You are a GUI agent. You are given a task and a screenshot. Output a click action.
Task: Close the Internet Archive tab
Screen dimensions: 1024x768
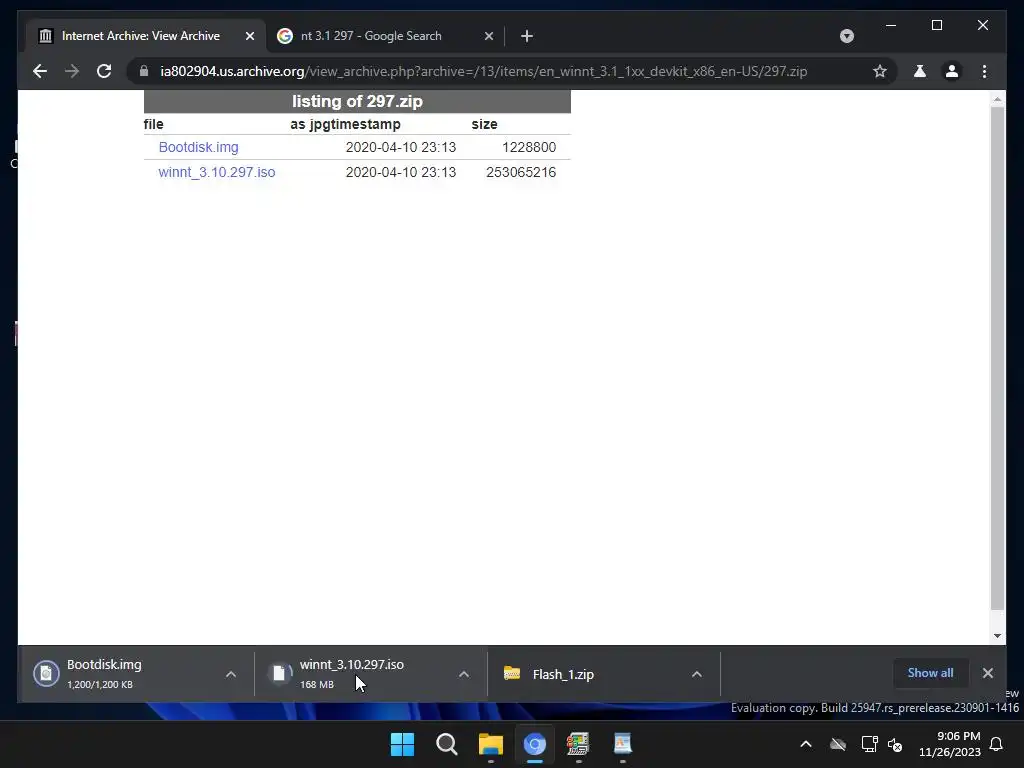[x=249, y=36]
